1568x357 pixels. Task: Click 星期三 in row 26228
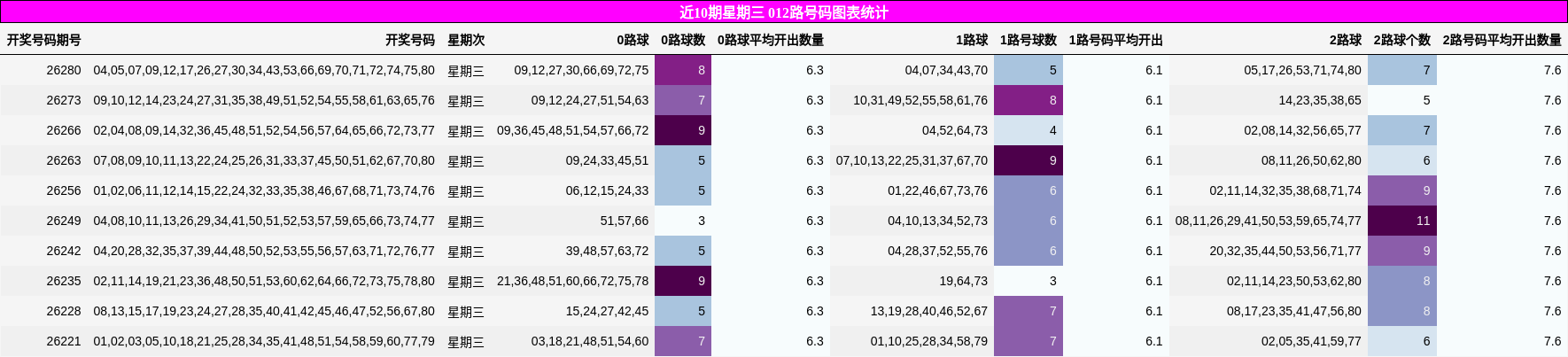tap(466, 311)
